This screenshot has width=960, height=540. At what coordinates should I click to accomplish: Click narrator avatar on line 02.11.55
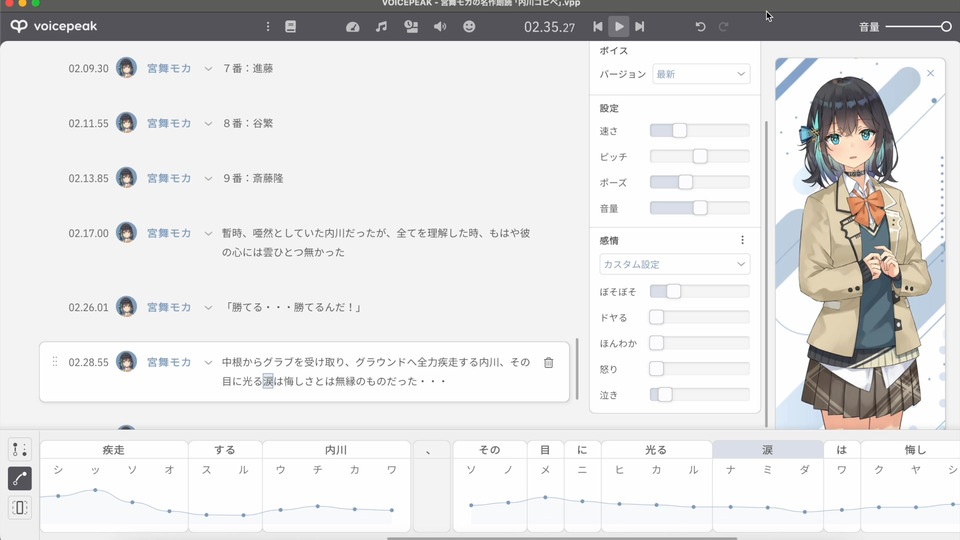click(126, 122)
